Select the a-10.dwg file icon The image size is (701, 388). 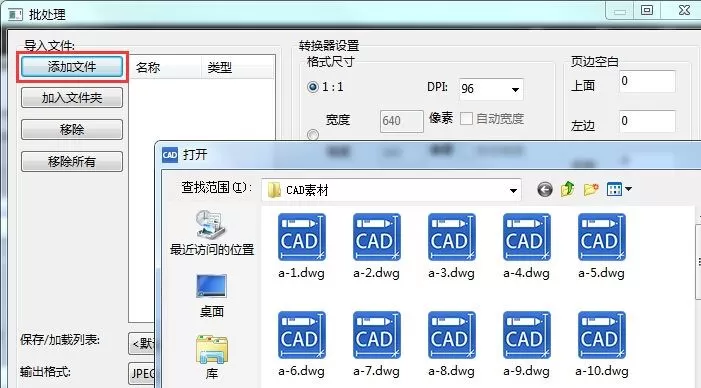pyautogui.click(x=602, y=335)
